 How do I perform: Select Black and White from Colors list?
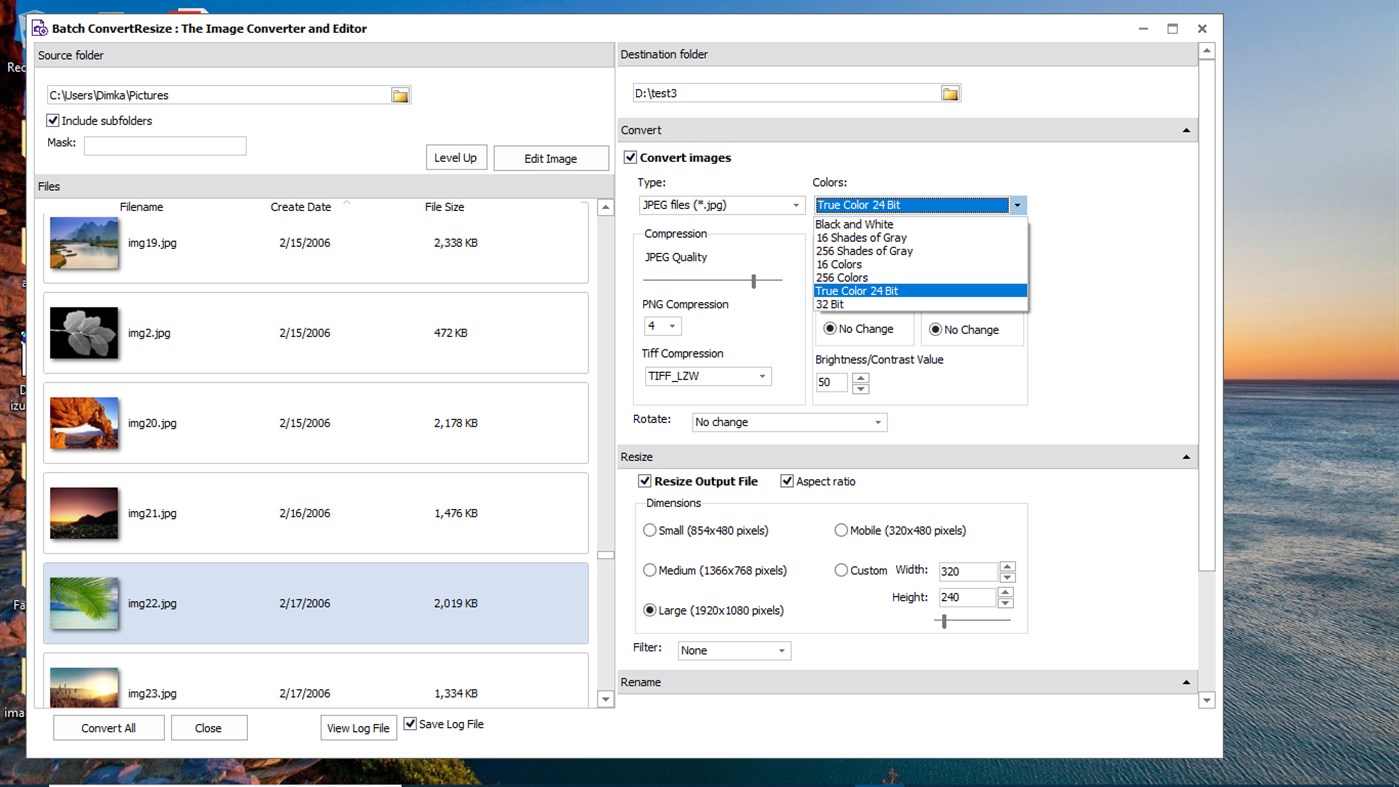pos(853,224)
